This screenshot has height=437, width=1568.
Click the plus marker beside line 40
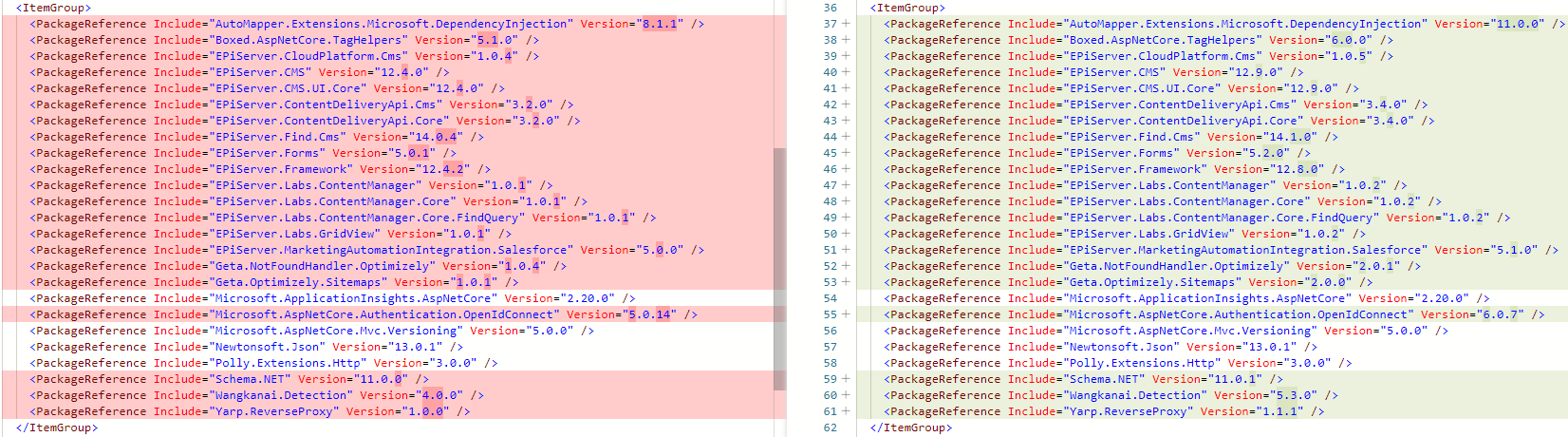click(846, 72)
